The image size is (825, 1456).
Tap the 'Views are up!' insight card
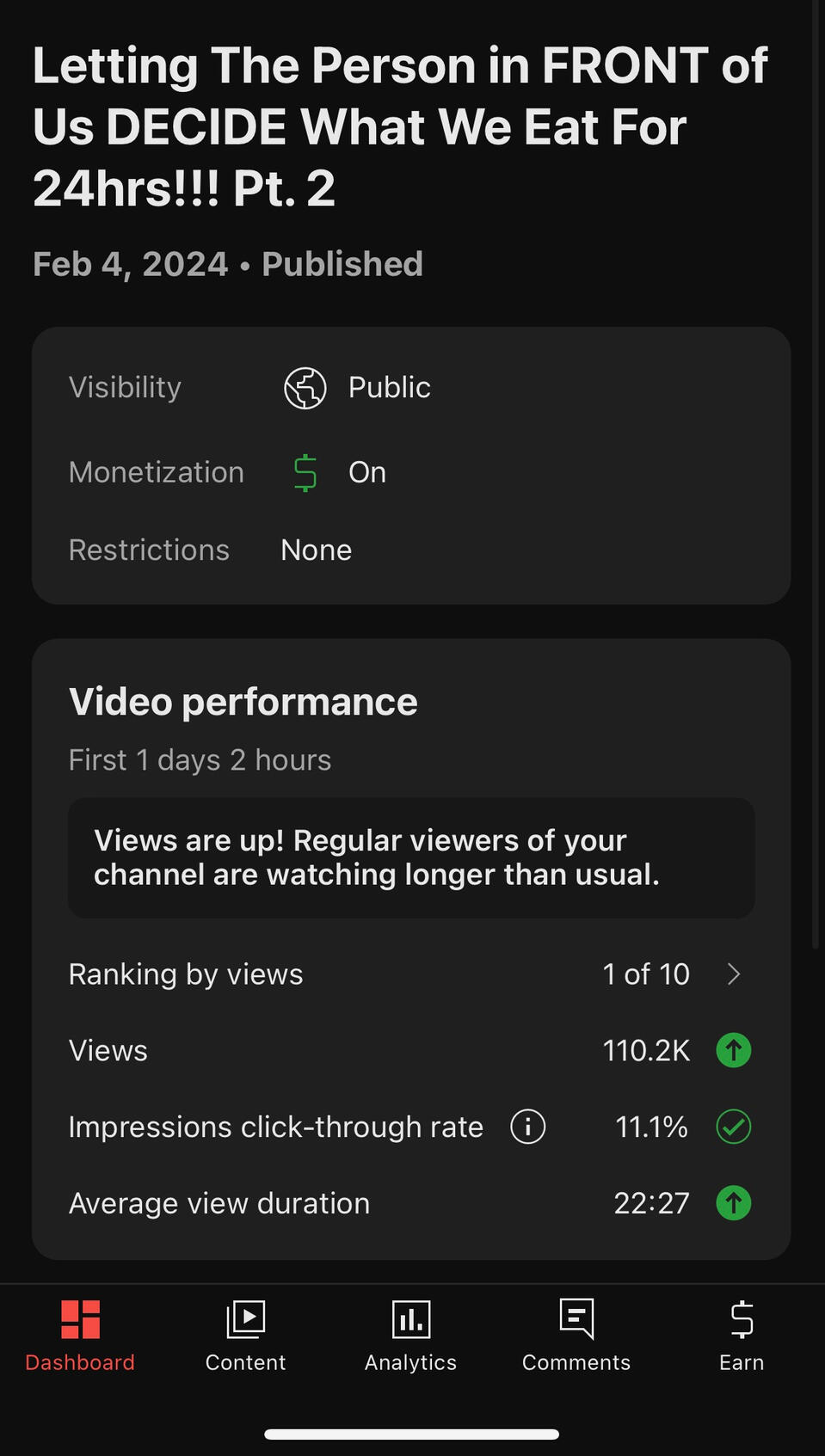(x=411, y=857)
